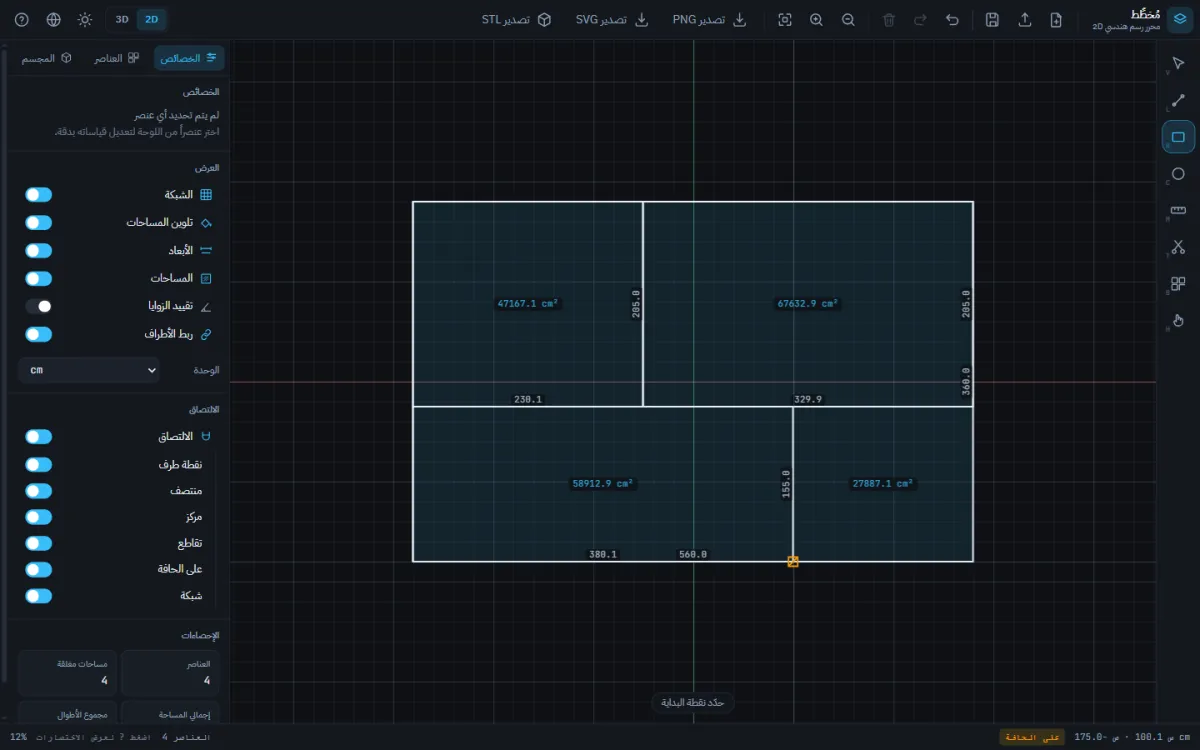The image size is (1200, 750).
Task: Click the تصدير SVG export button
Action: (x=612, y=20)
